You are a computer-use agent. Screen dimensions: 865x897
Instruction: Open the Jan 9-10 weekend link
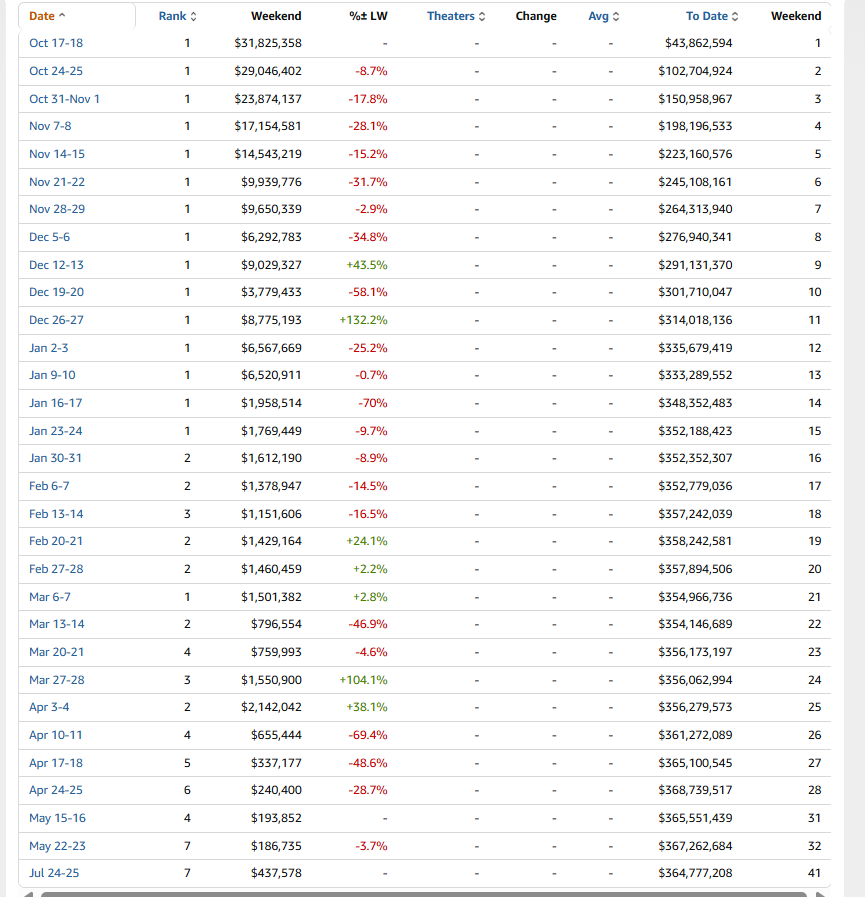pyautogui.click(x=52, y=375)
